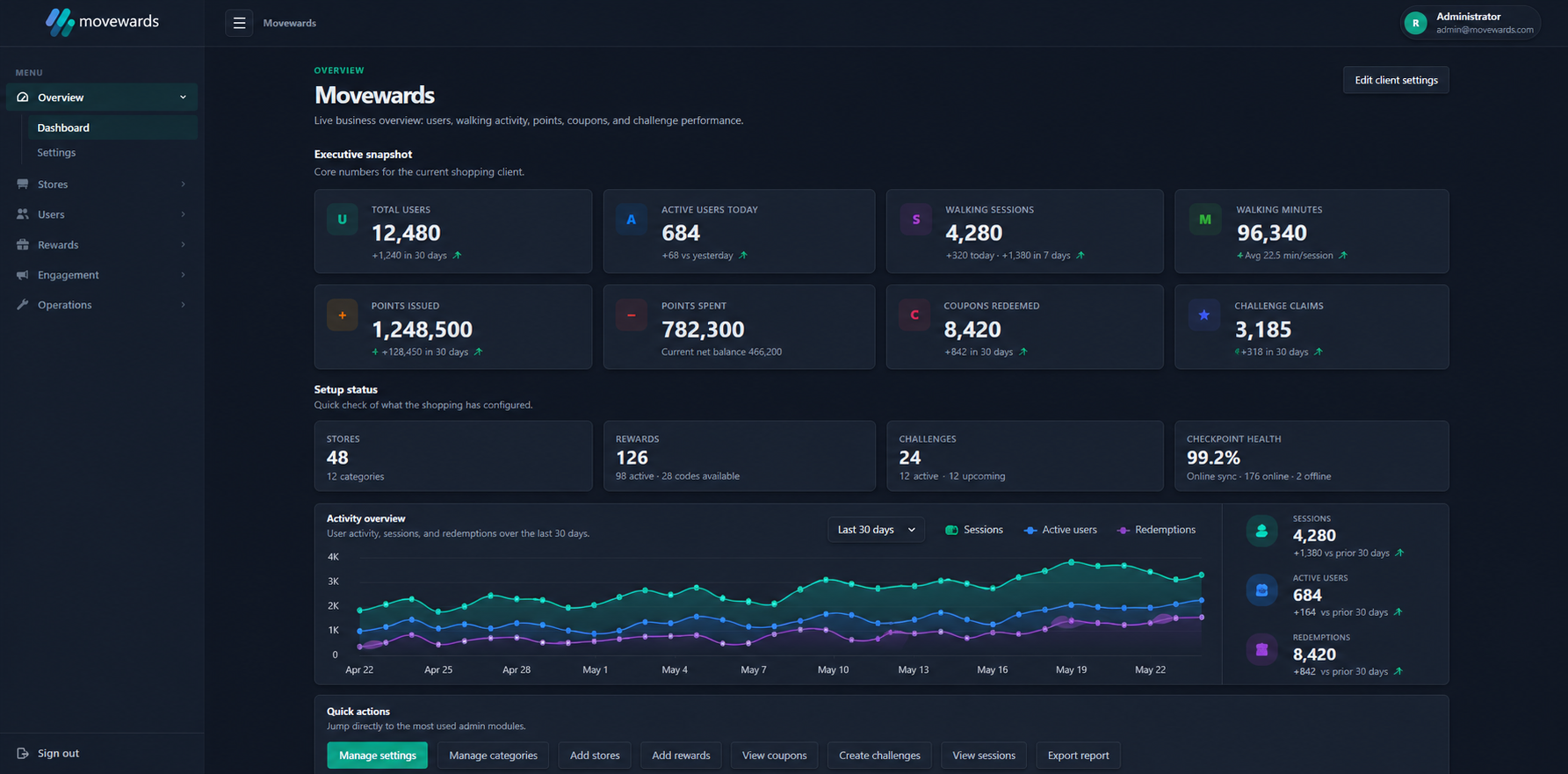The height and width of the screenshot is (774, 1568).
Task: Expand the Stores sidebar menu
Action: coord(102,184)
